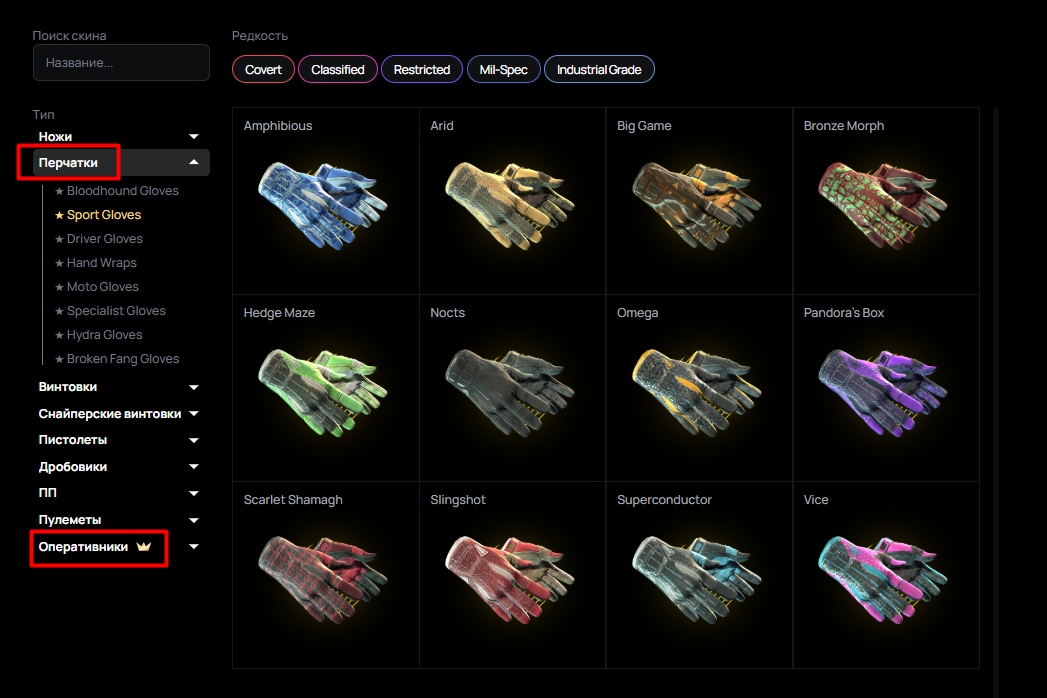Image resolution: width=1047 pixels, height=698 pixels.
Task: Choose the Nocts gloves skin
Action: (x=512, y=388)
